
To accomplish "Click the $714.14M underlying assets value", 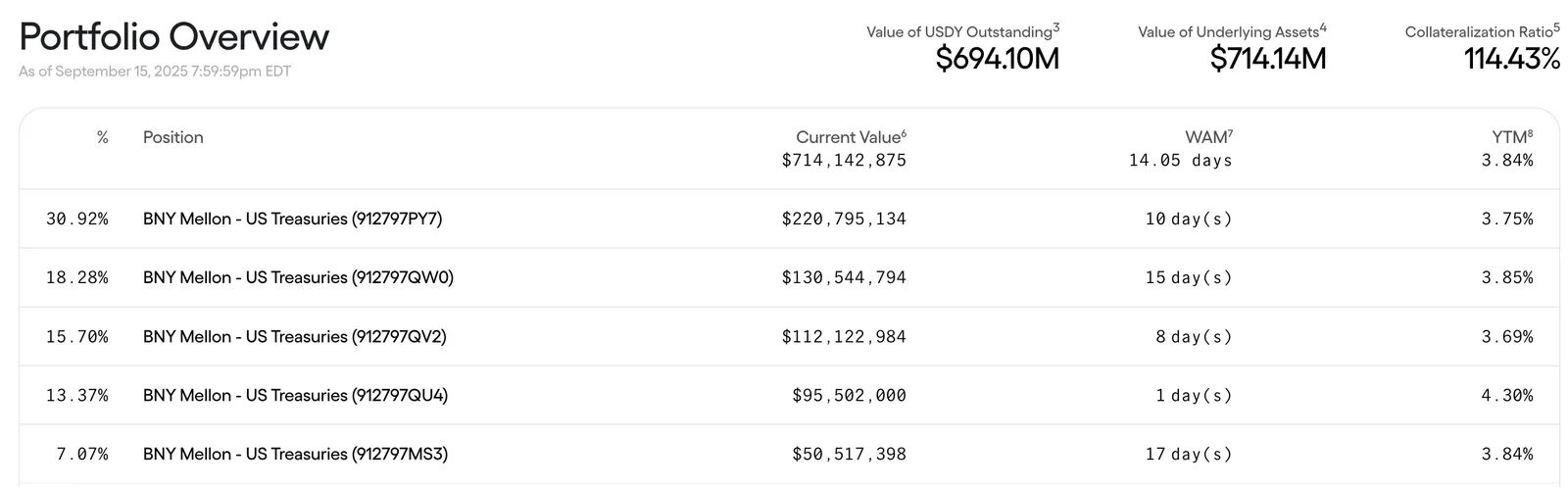I will [1268, 59].
